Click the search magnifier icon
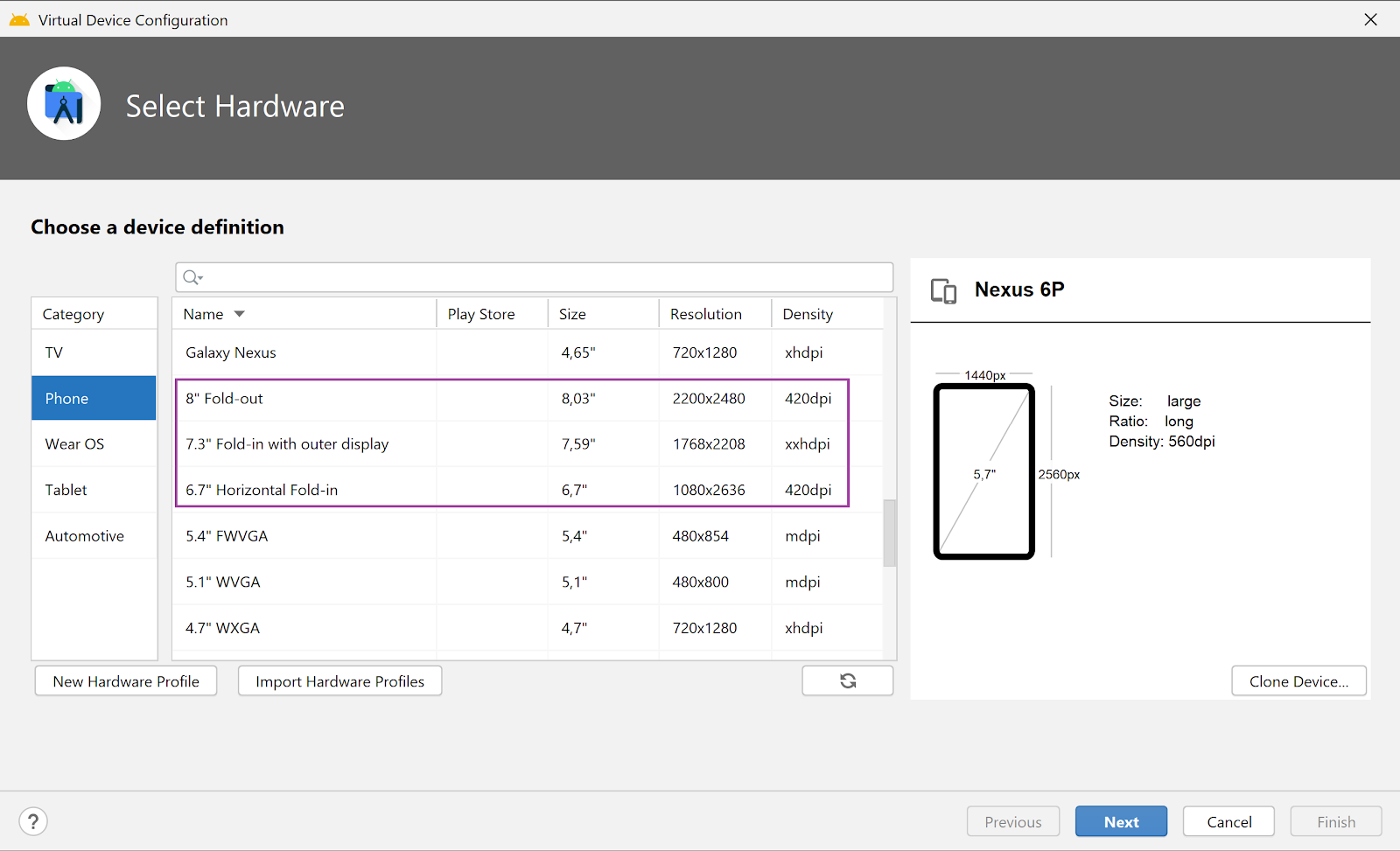Image resolution: width=1400 pixels, height=851 pixels. 192,277
